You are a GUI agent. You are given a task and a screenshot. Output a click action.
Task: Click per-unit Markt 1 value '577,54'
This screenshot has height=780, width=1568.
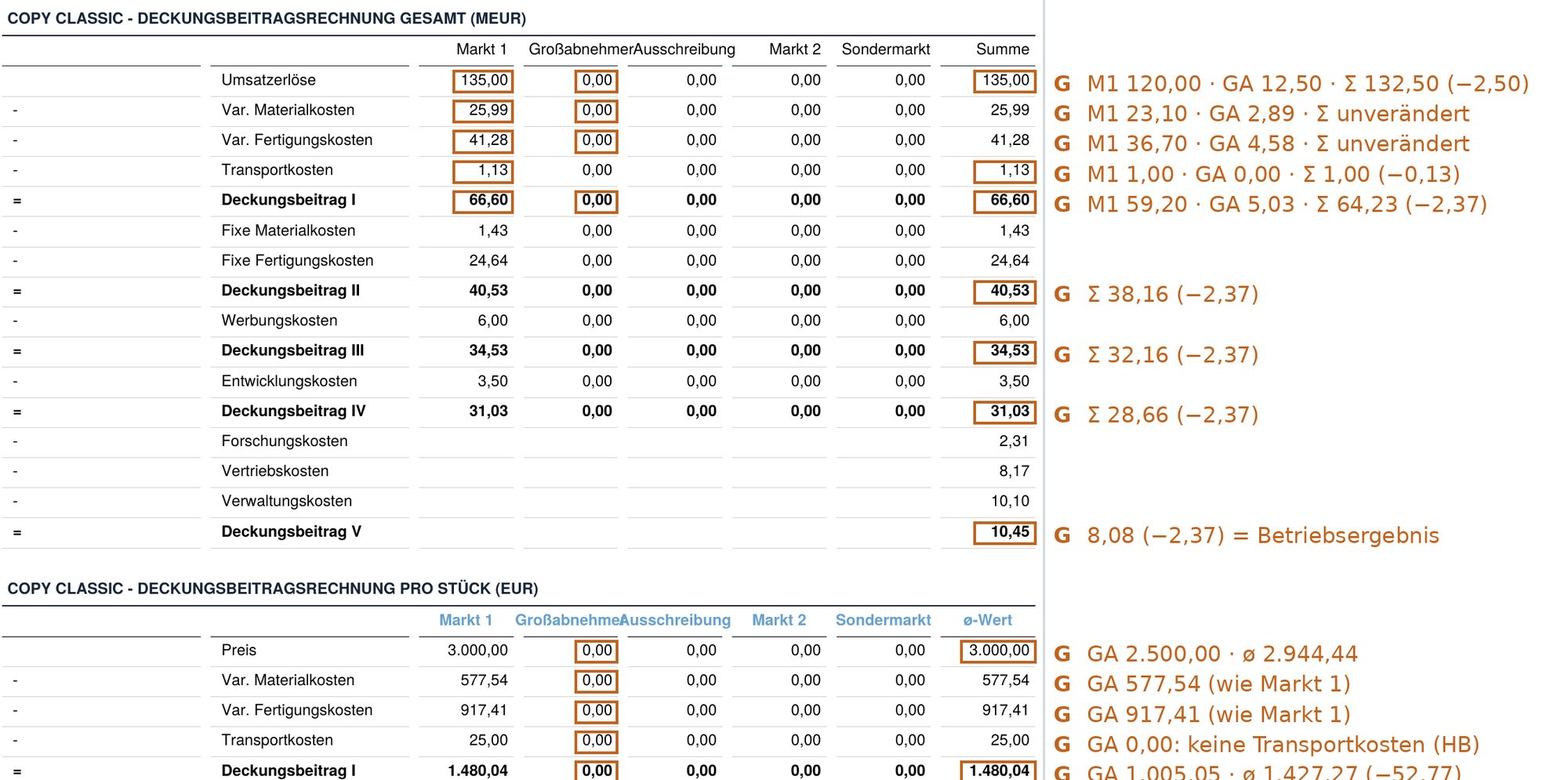click(484, 680)
